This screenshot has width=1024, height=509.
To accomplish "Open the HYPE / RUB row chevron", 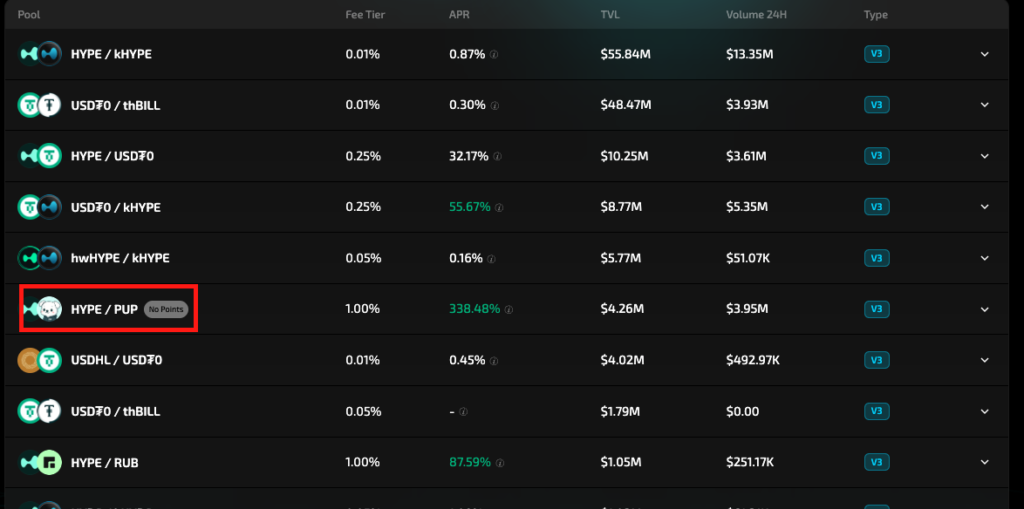I will [x=984, y=462].
